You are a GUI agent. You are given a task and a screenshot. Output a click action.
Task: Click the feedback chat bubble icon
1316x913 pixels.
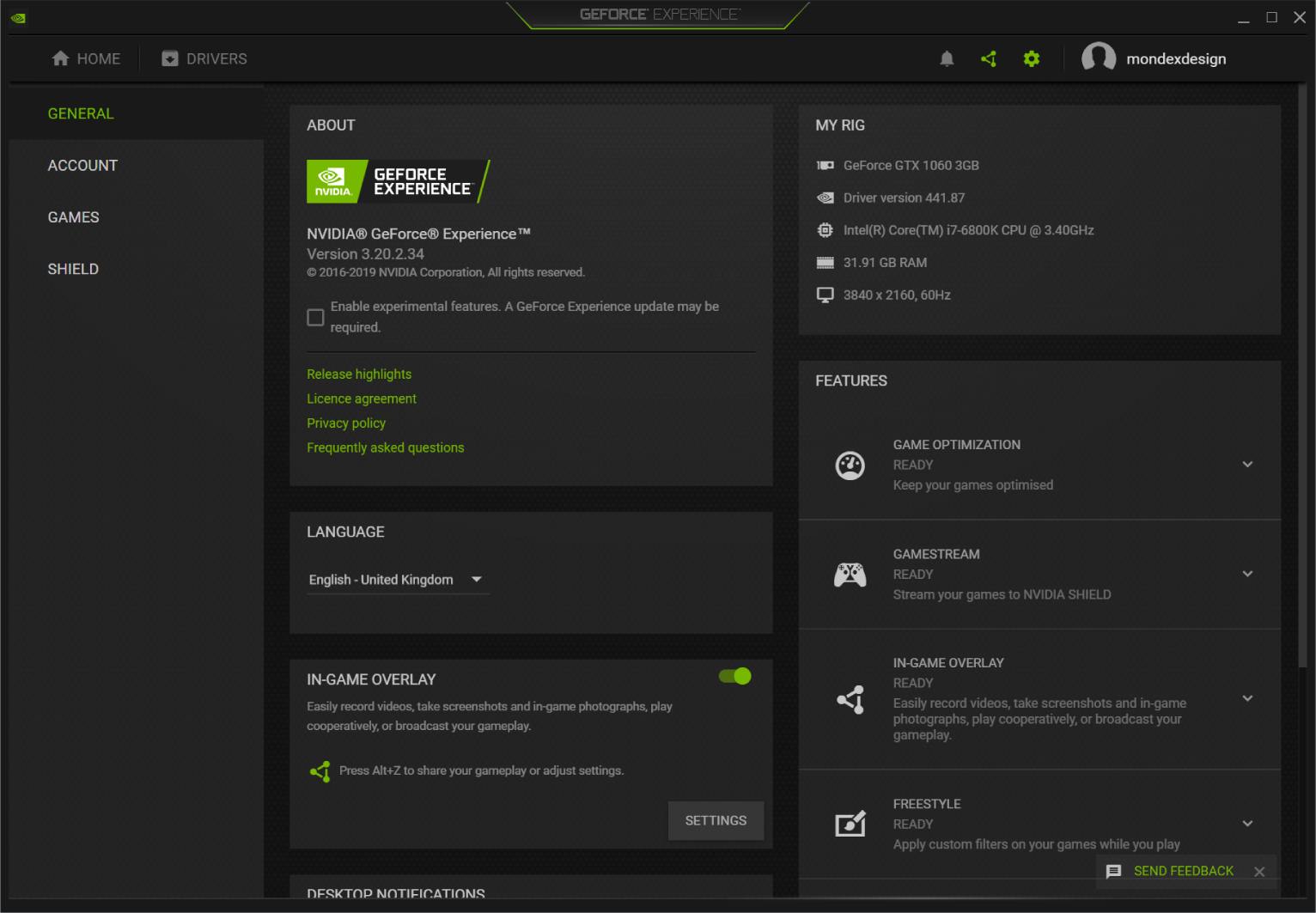pyautogui.click(x=1114, y=871)
